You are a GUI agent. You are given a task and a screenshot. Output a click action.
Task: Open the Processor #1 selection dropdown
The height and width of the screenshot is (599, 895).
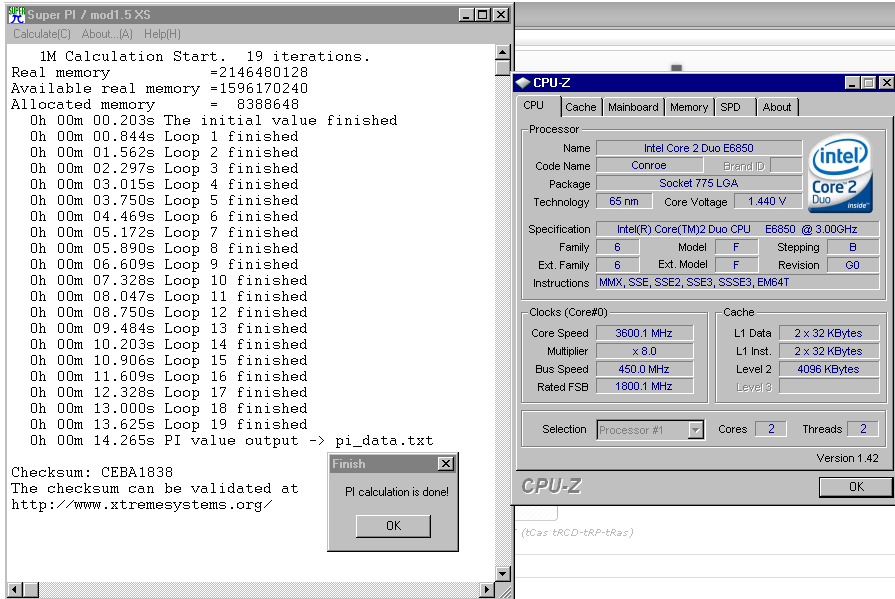[650, 430]
